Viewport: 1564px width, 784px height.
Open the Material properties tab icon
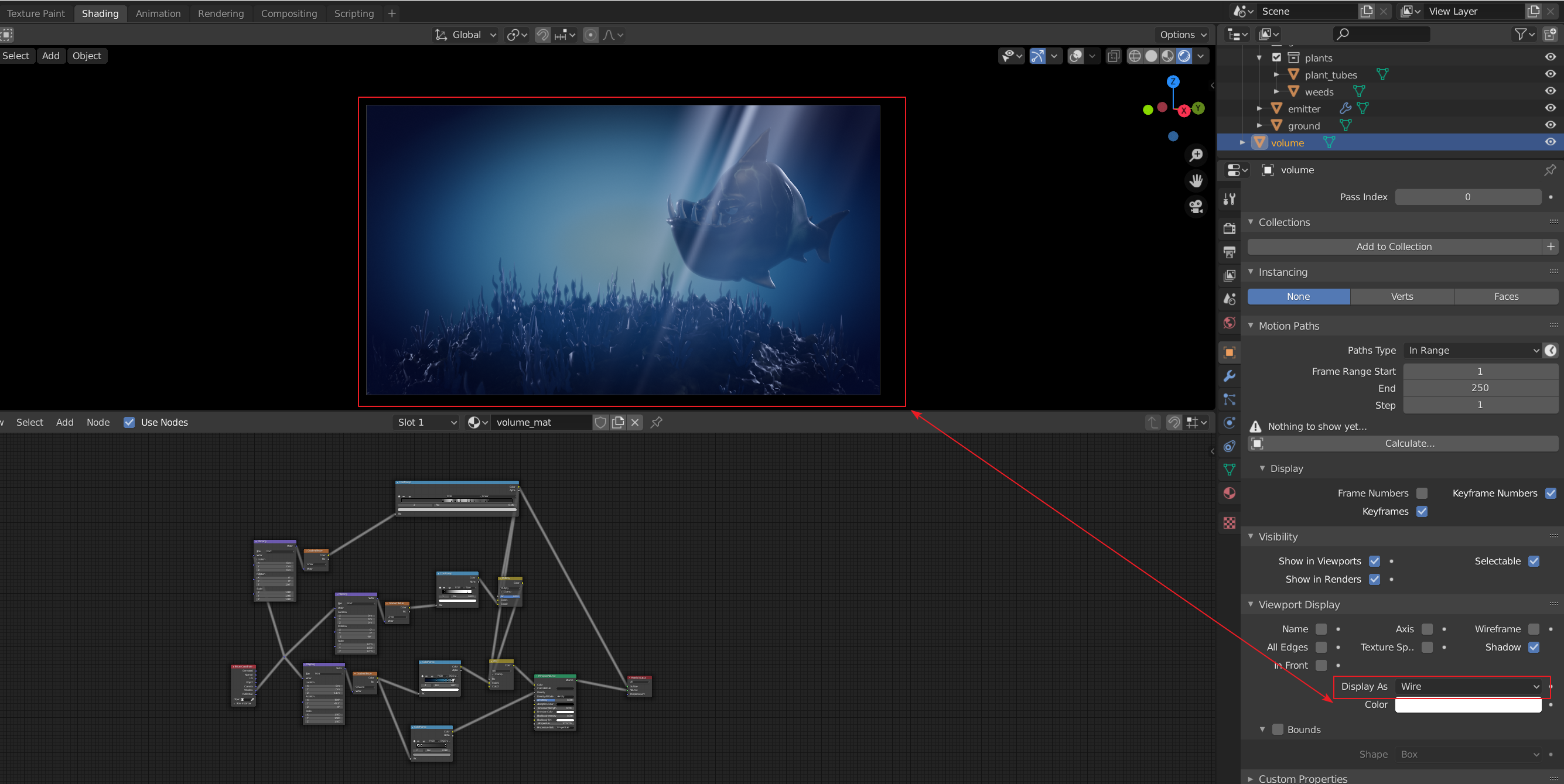coord(1230,493)
